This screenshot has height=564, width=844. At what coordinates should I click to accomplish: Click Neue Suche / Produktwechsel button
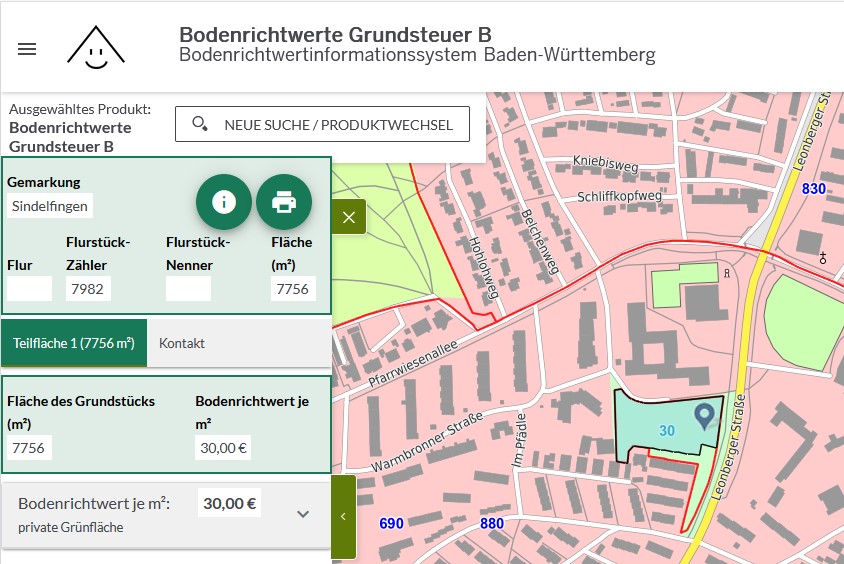322,125
